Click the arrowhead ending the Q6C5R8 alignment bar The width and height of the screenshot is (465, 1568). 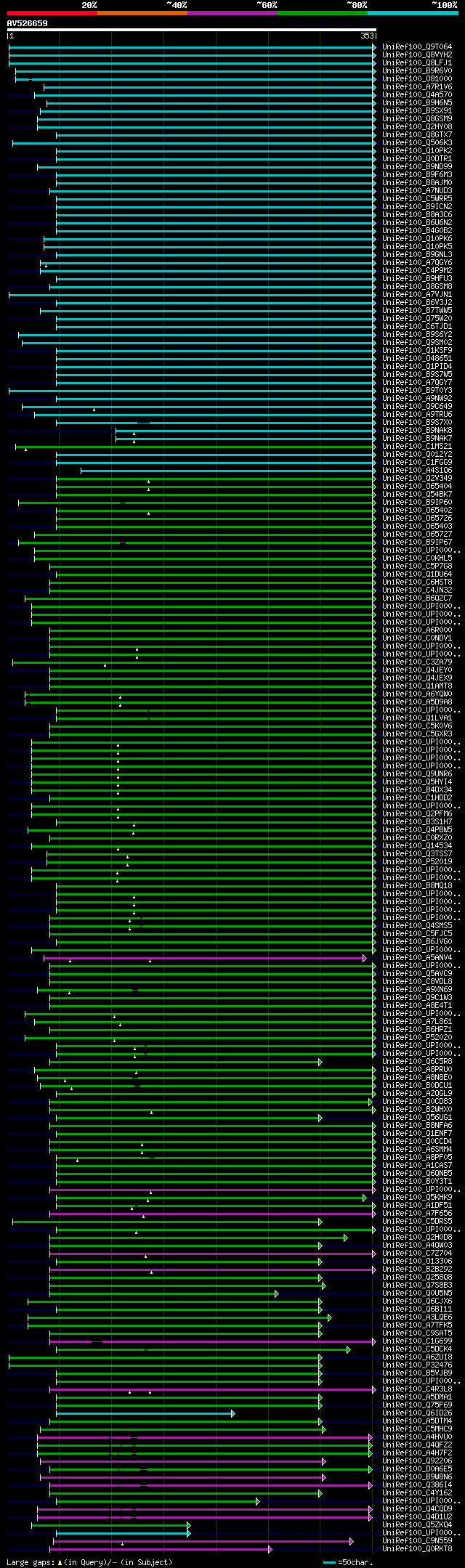[320, 1062]
